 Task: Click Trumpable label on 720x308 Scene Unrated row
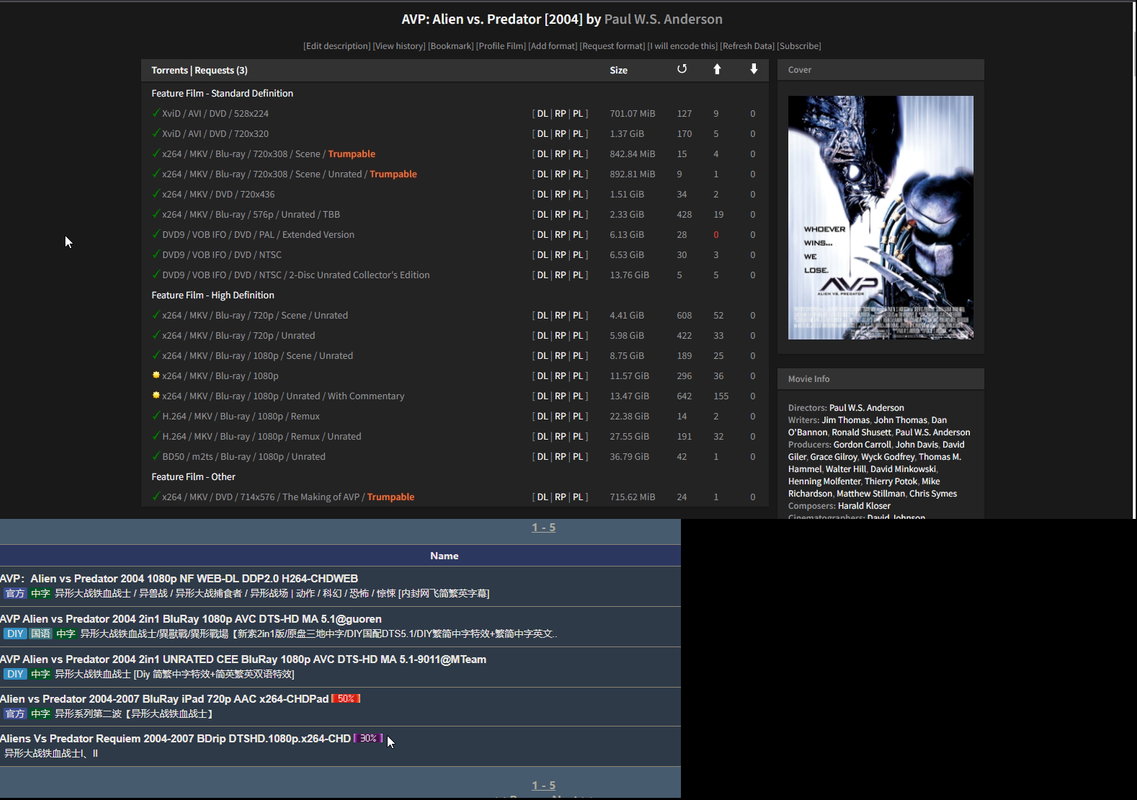[393, 174]
